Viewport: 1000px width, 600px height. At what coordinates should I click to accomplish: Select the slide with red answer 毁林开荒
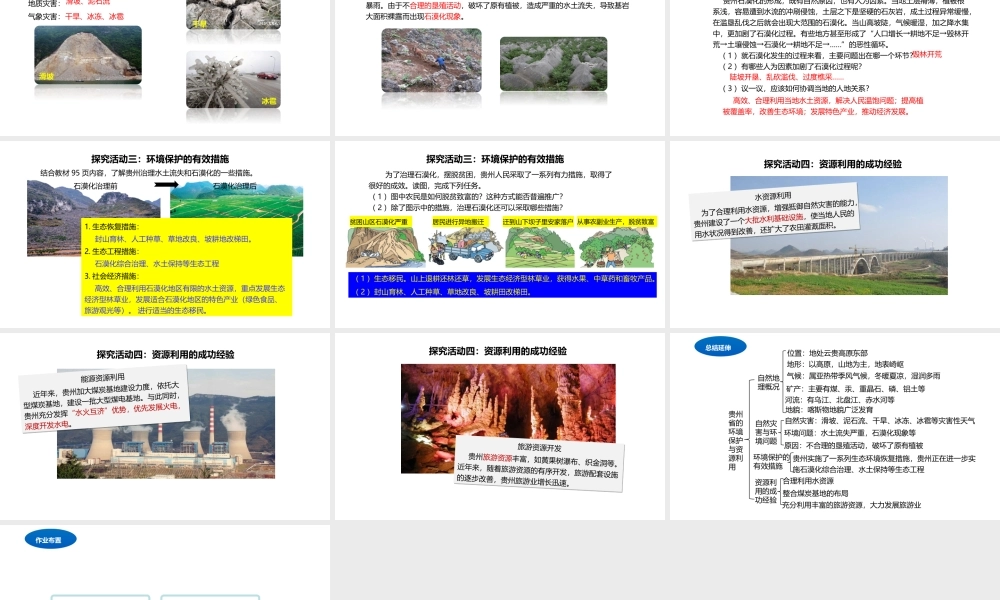pos(835,67)
